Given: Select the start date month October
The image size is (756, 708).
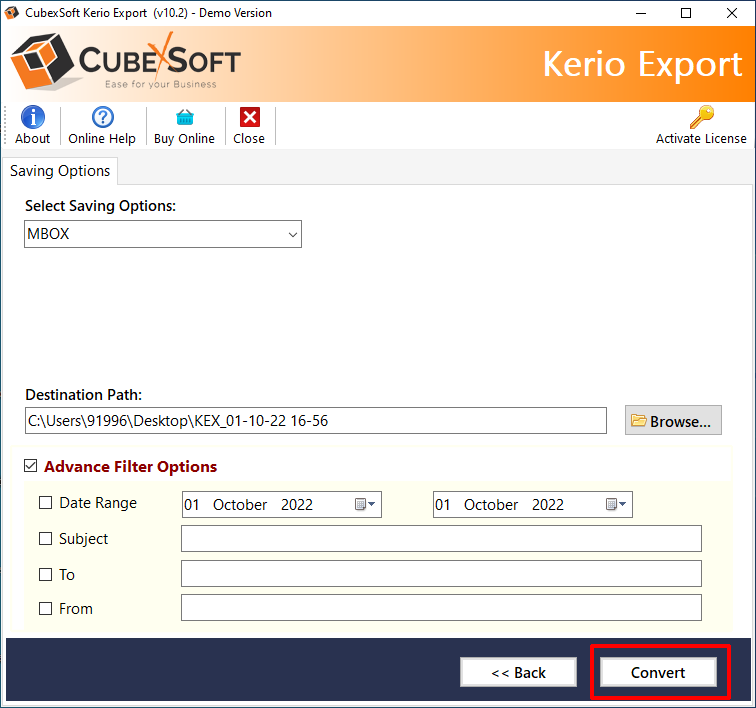Looking at the screenshot, I should 240,504.
